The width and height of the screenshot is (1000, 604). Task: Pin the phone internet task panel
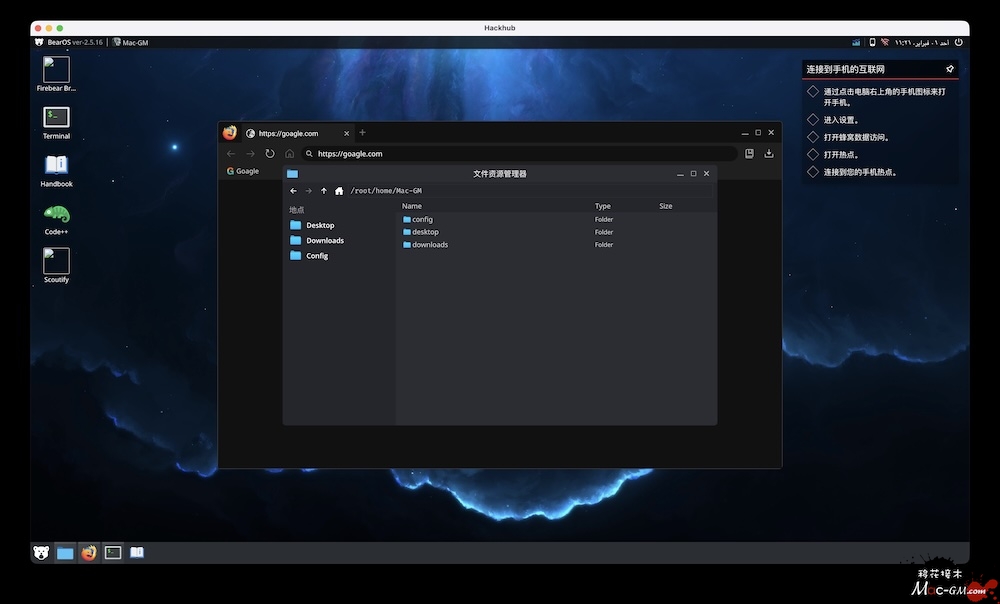pyautogui.click(x=949, y=69)
